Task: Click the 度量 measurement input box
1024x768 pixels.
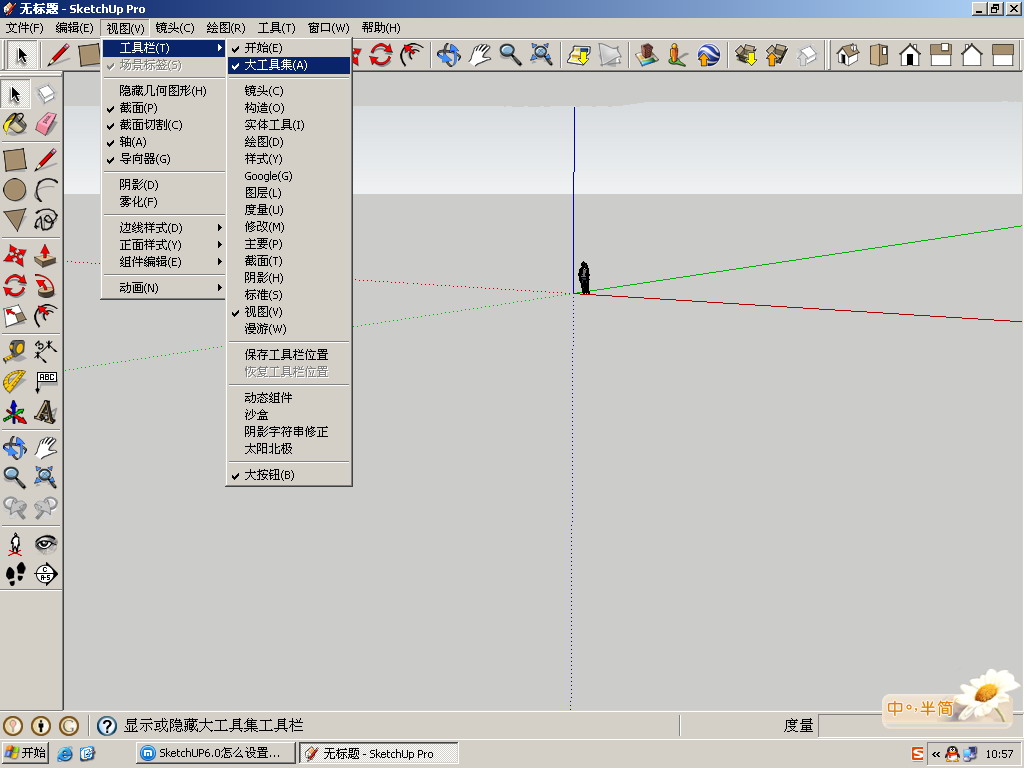Action: click(x=918, y=726)
